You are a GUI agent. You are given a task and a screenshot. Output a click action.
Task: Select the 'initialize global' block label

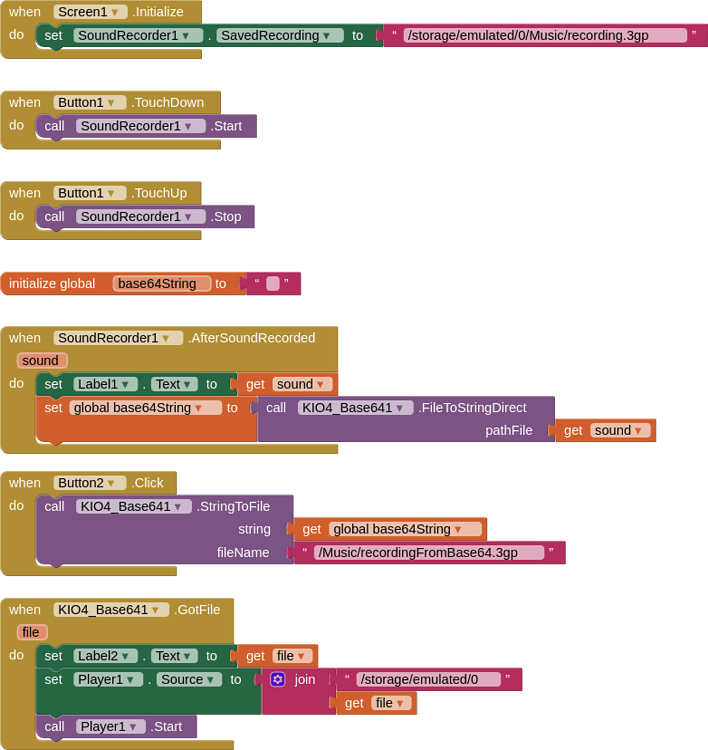[52, 284]
